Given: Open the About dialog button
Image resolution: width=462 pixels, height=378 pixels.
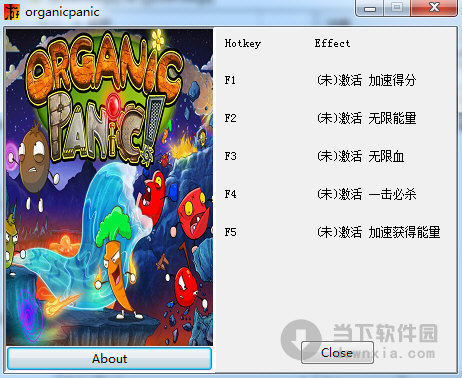Looking at the screenshot, I should (x=109, y=359).
